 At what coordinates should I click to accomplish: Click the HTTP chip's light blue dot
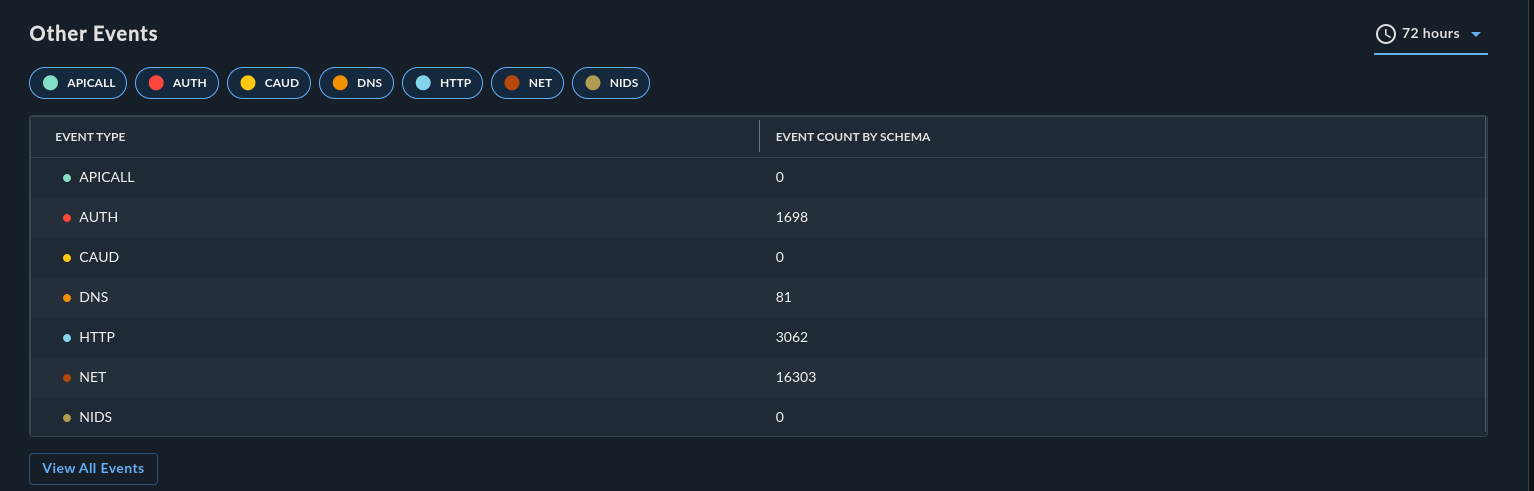click(x=423, y=83)
